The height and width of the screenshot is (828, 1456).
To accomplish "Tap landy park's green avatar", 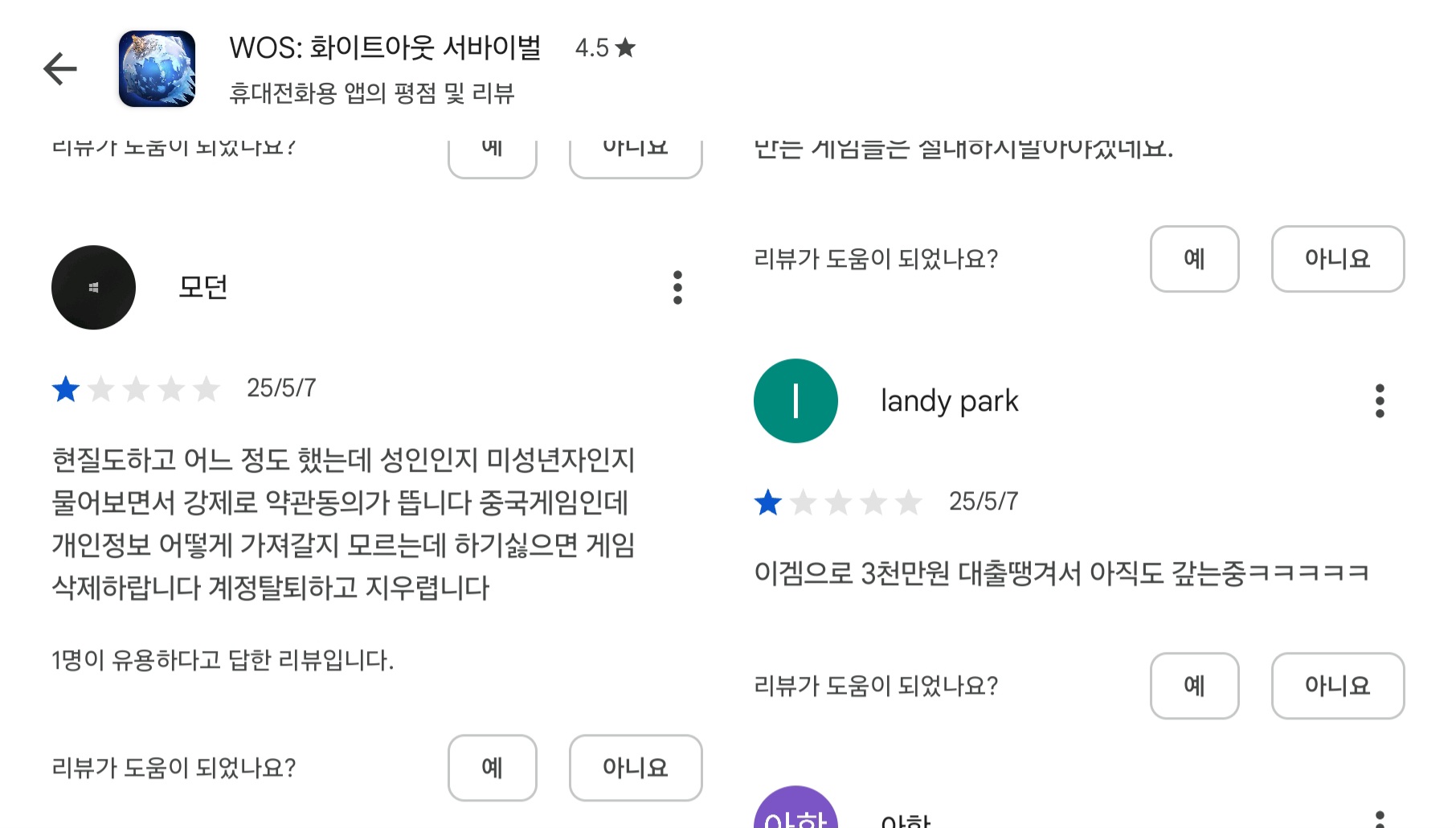I will [795, 400].
